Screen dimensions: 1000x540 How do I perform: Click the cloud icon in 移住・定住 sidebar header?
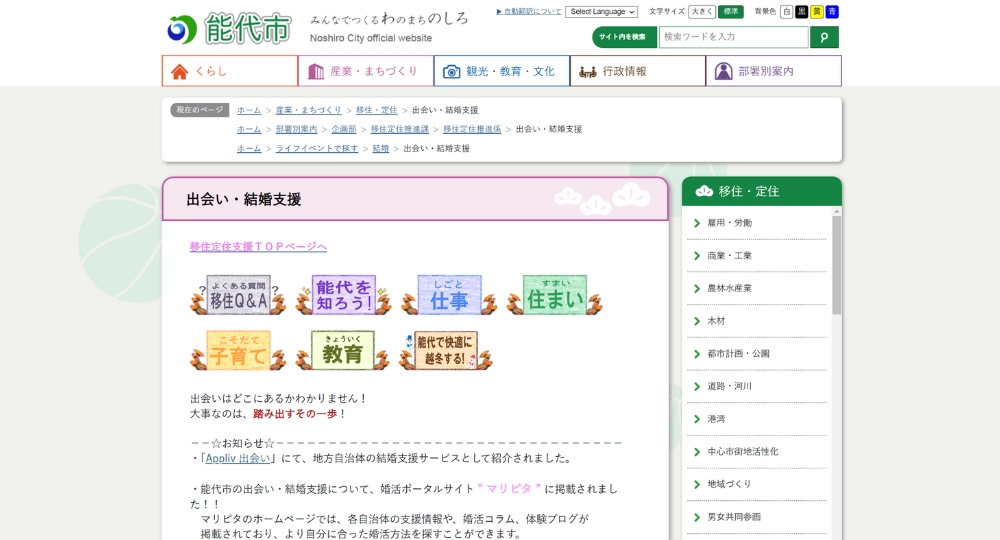[704, 191]
